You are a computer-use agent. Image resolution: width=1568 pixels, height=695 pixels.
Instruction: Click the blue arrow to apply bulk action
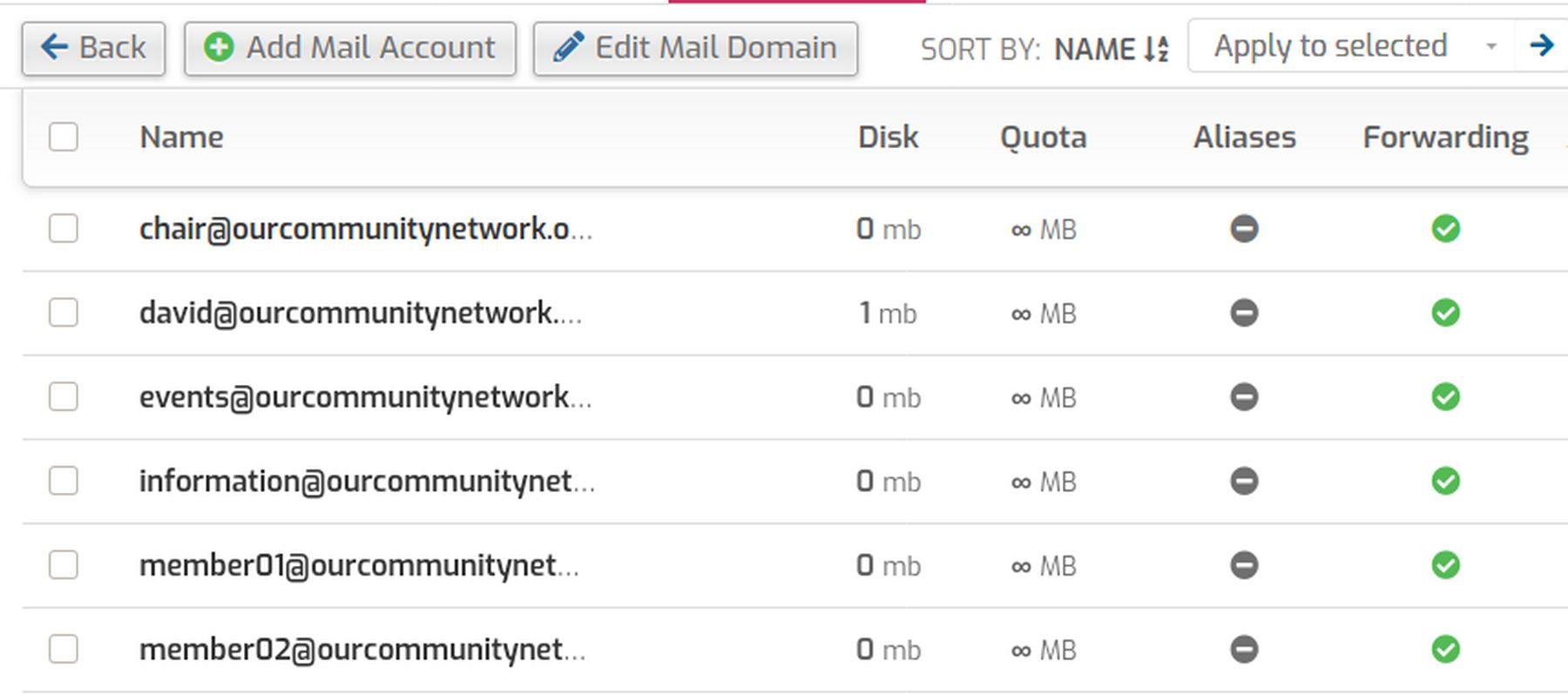click(x=1541, y=46)
